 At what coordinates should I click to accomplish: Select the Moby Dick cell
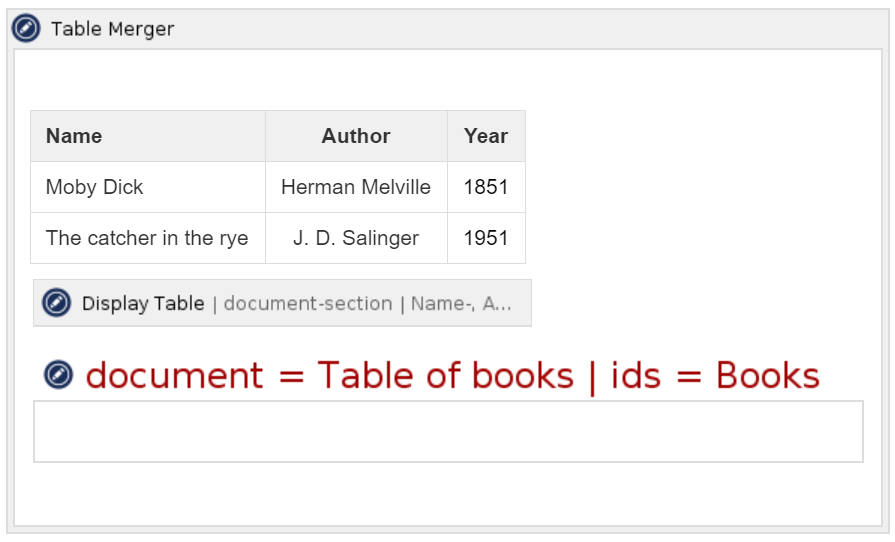click(x=95, y=187)
